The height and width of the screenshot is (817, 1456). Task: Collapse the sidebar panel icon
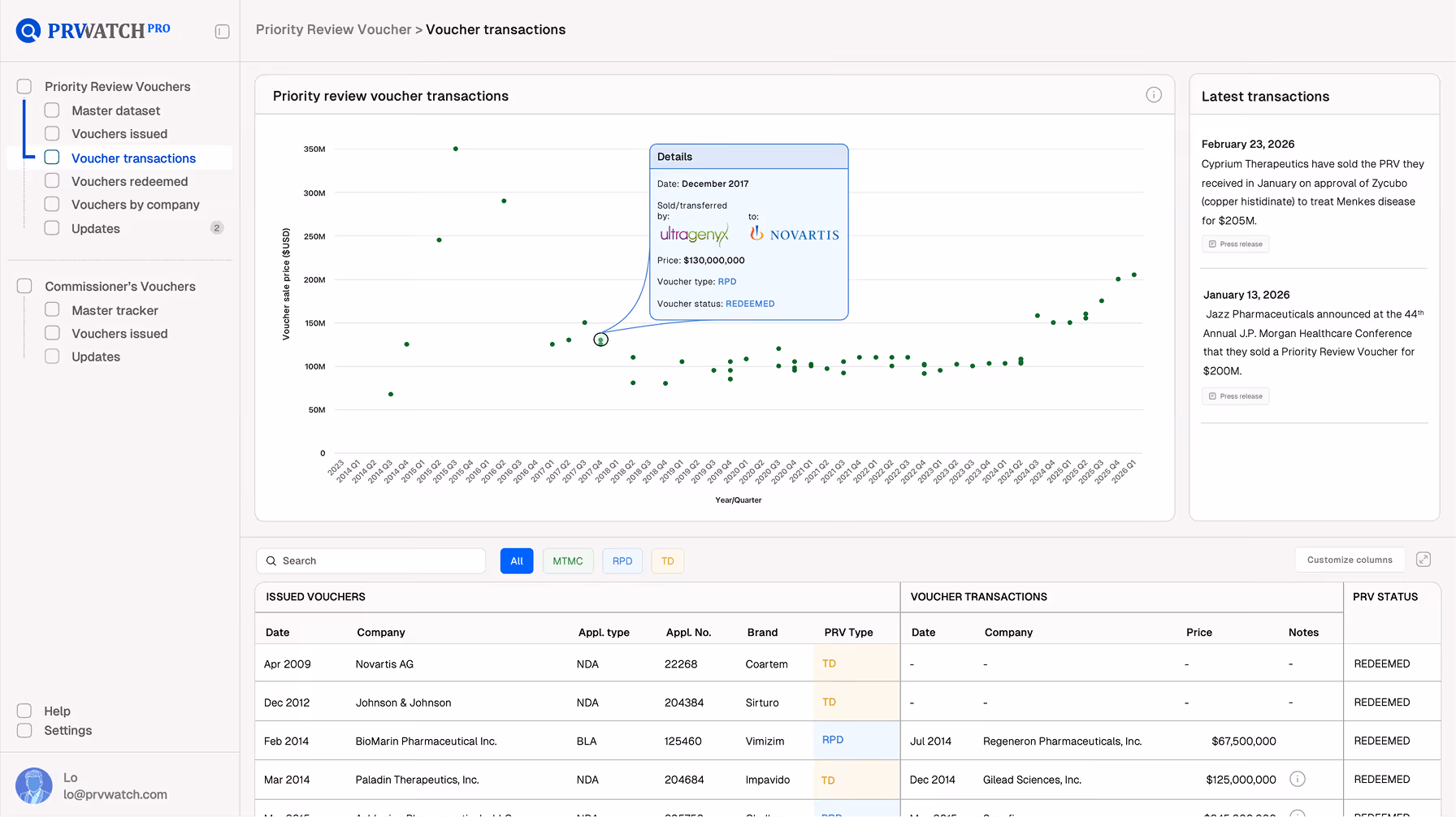click(222, 32)
